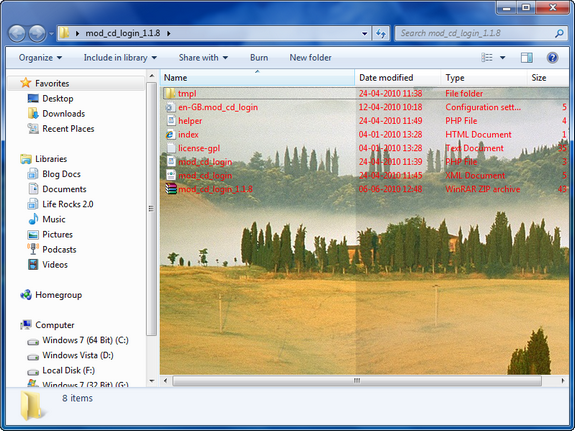Click the breadcrumb arrow before mod_cd_login_1.1.8
575x431 pixels.
77,33
